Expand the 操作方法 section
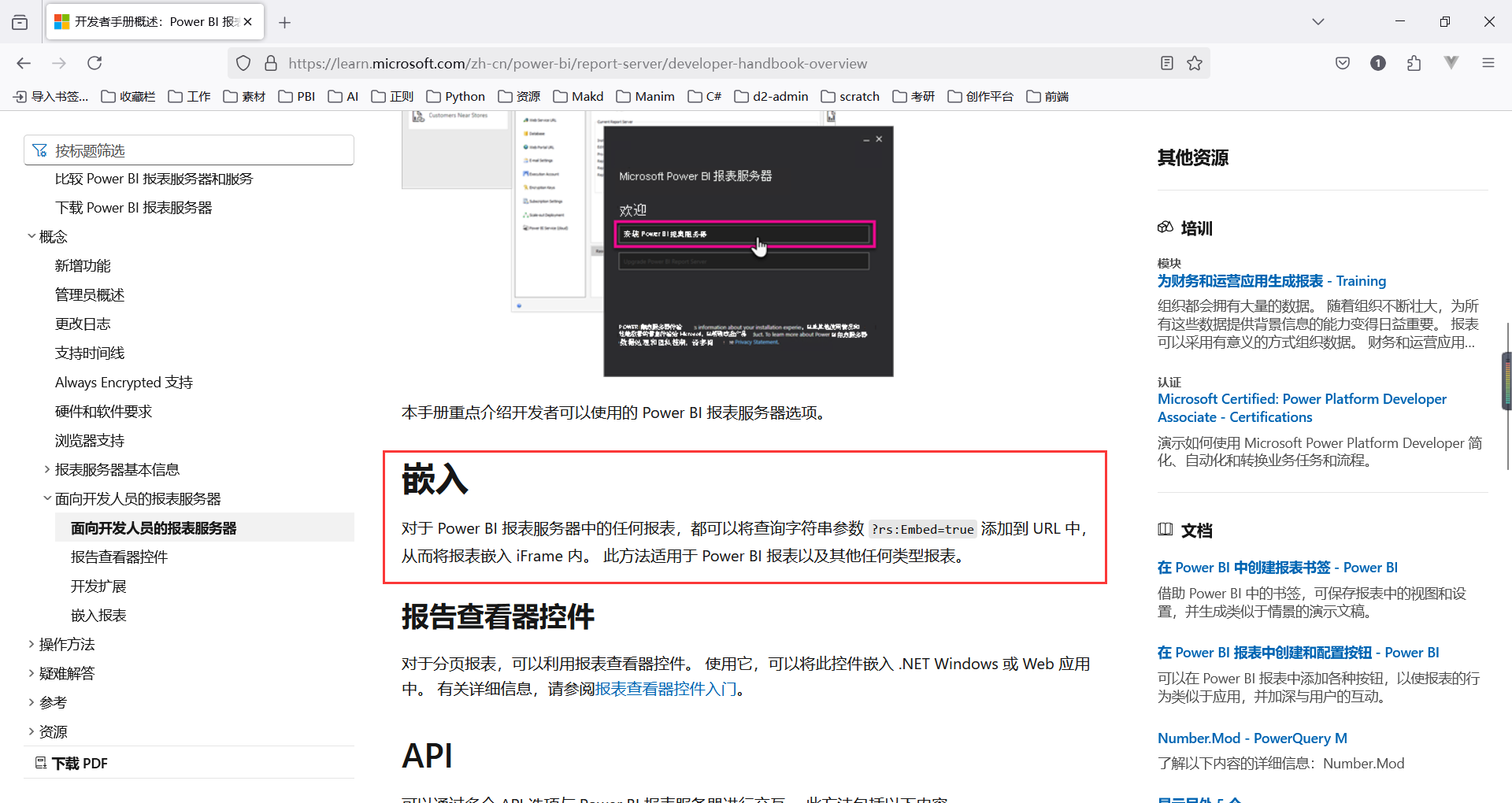This screenshot has width=1512, height=803. [x=31, y=644]
